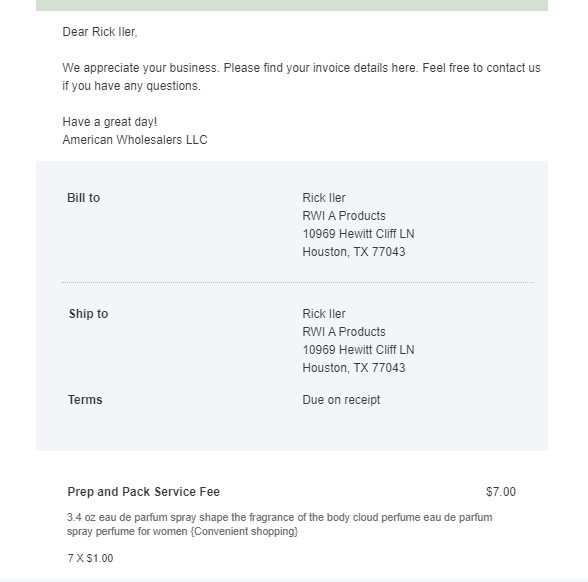Viewport: 588px width, 582px height.
Task: Click the '7 X $1.00' quantity line
Action: pyautogui.click(x=90, y=558)
